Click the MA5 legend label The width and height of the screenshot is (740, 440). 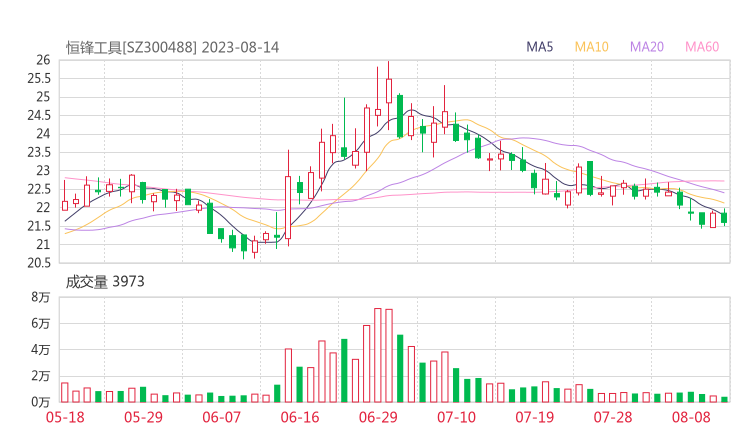pos(539,47)
